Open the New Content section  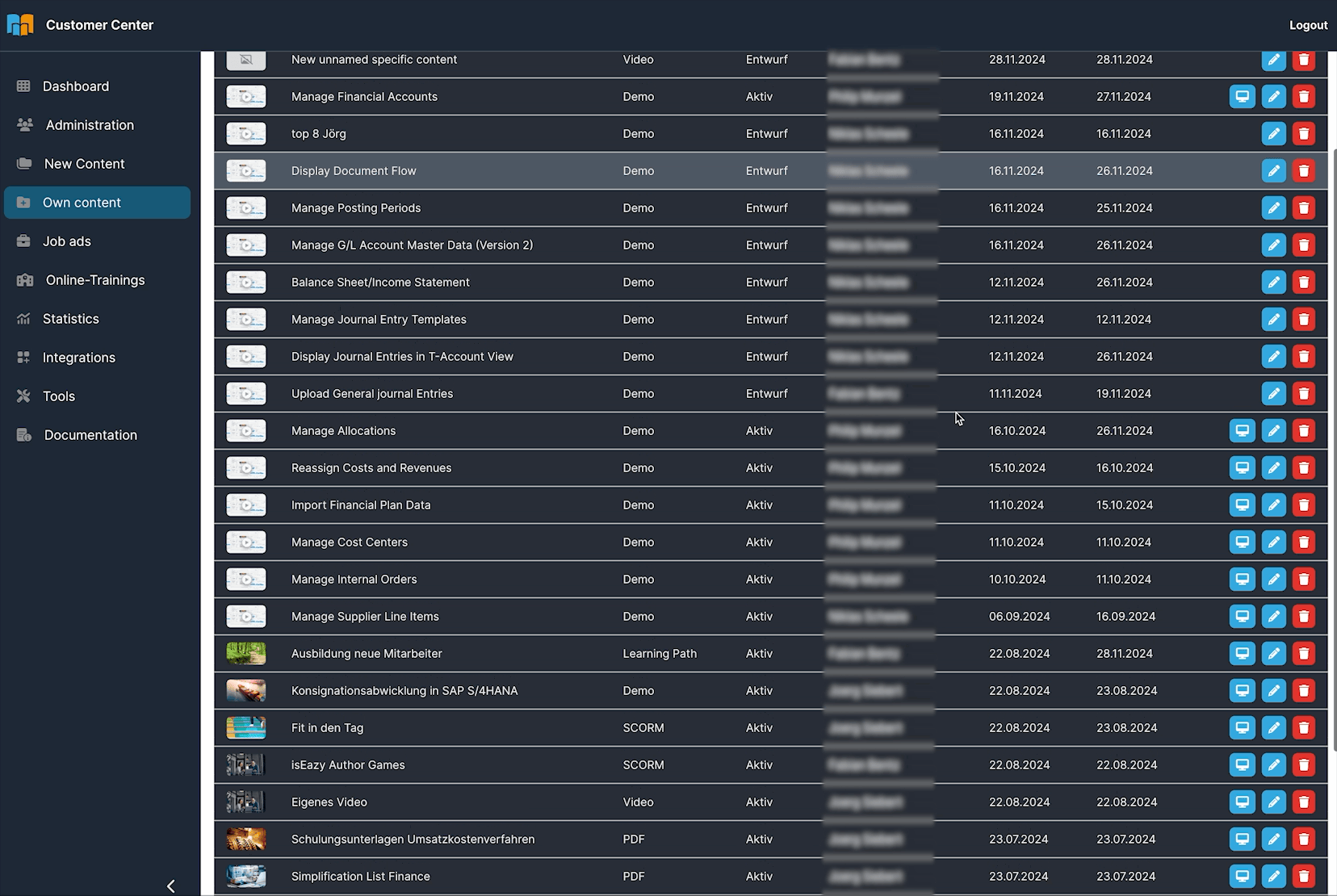coord(84,164)
